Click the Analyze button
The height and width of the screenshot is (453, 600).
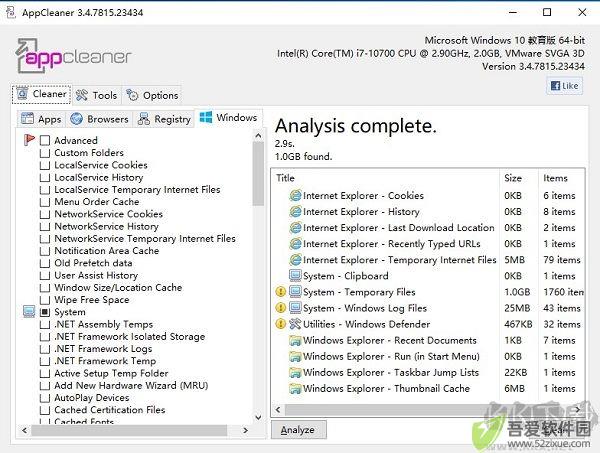point(298,430)
